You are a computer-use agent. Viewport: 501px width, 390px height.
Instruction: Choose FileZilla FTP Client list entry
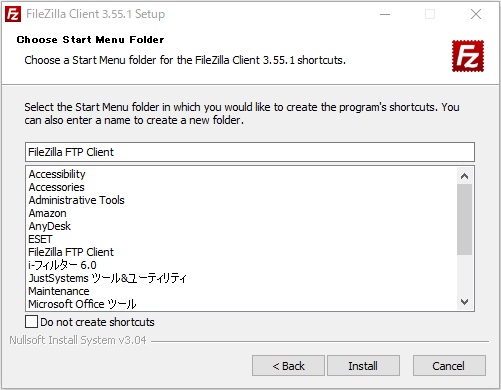click(71, 252)
